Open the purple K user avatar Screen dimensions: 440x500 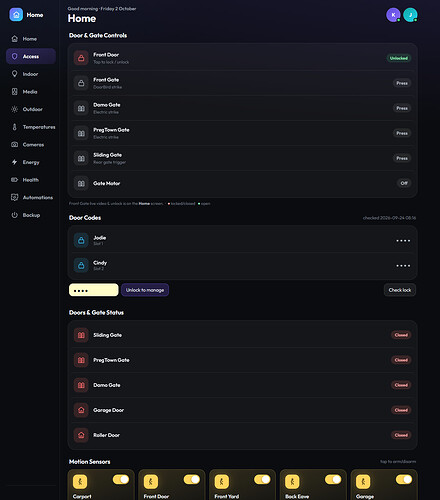(393, 15)
